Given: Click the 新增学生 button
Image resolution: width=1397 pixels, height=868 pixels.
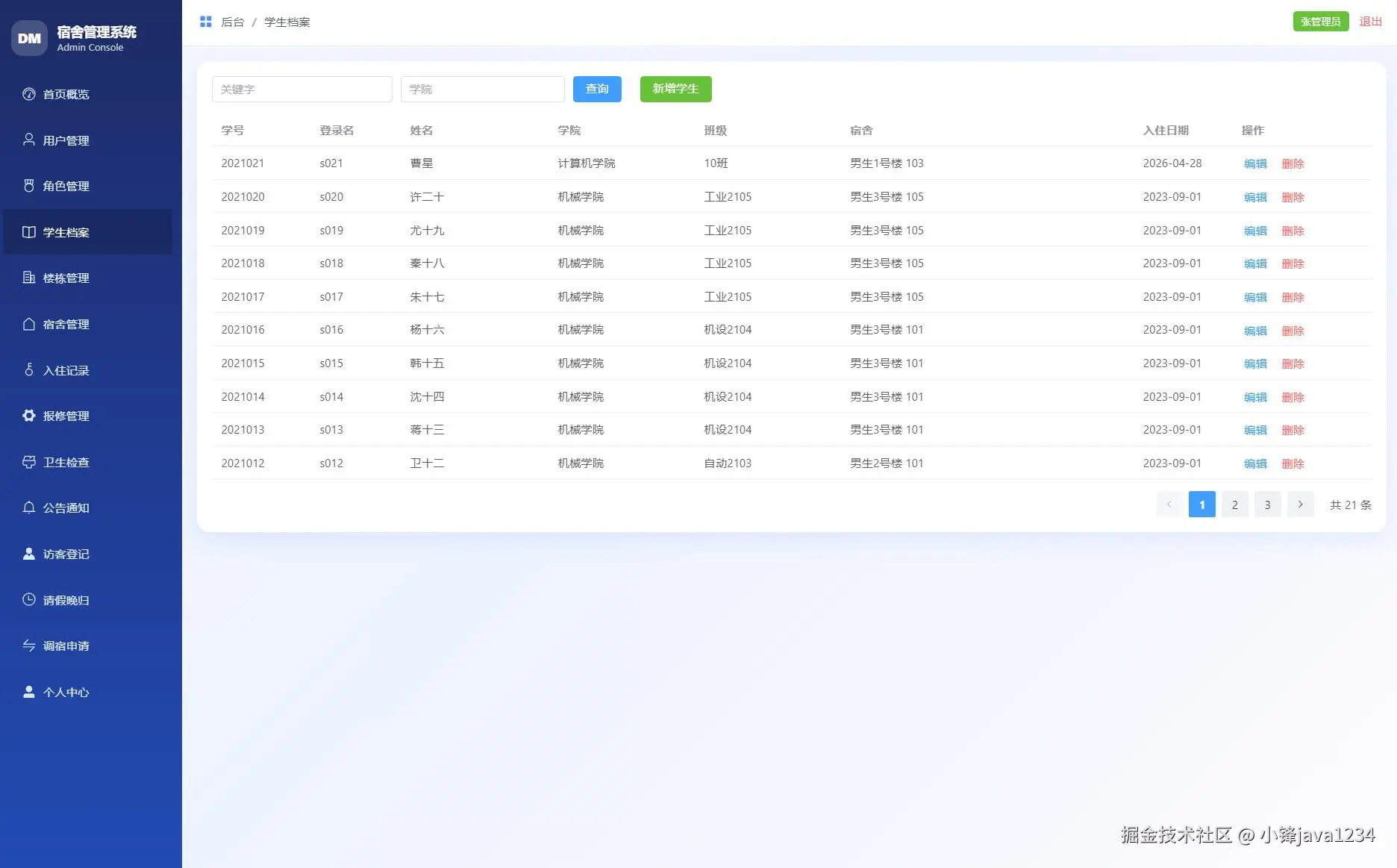Looking at the screenshot, I should tap(675, 89).
